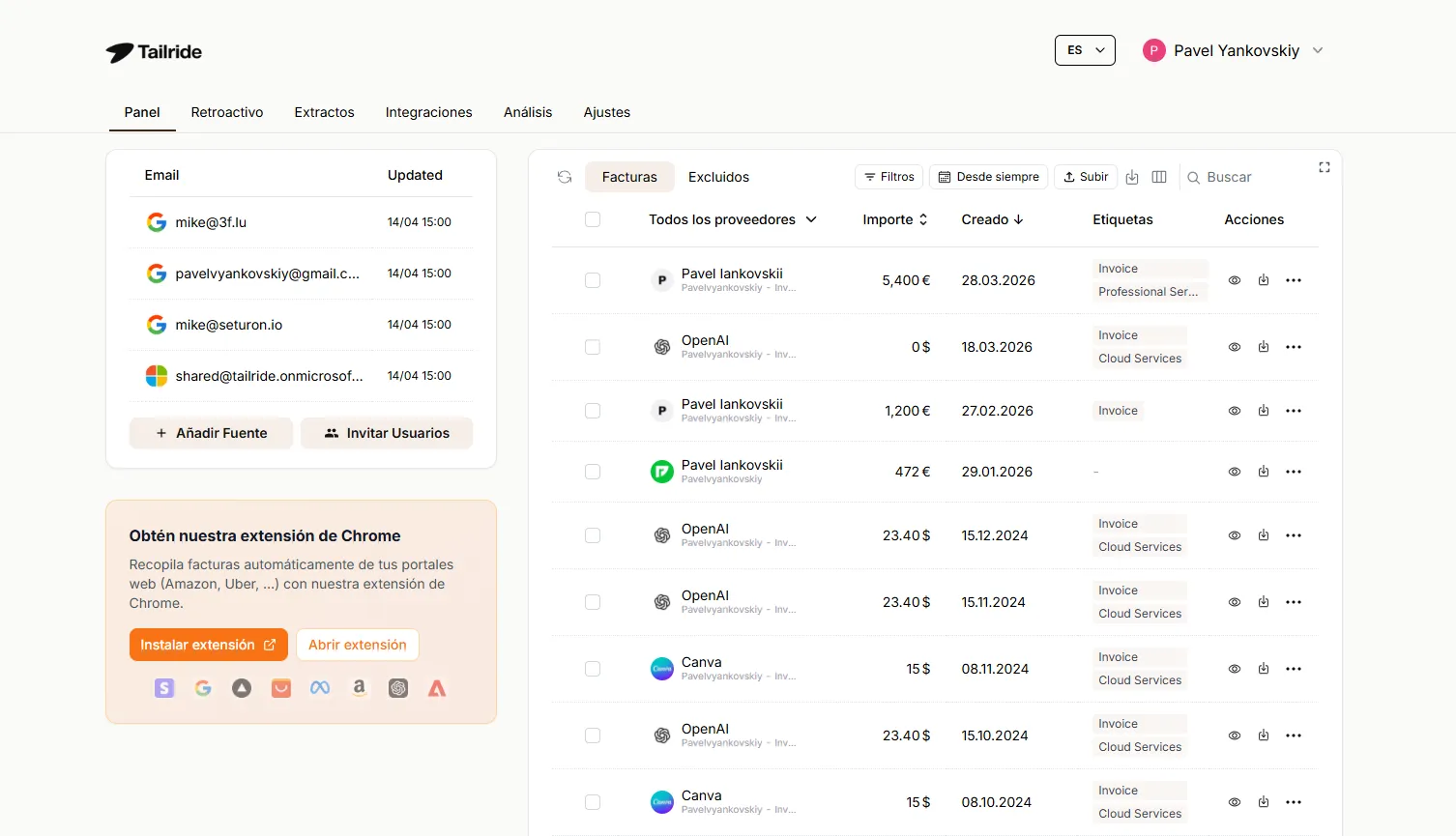Select the Stripe icon in the extension banner
This screenshot has width=1456, height=836.
163,688
